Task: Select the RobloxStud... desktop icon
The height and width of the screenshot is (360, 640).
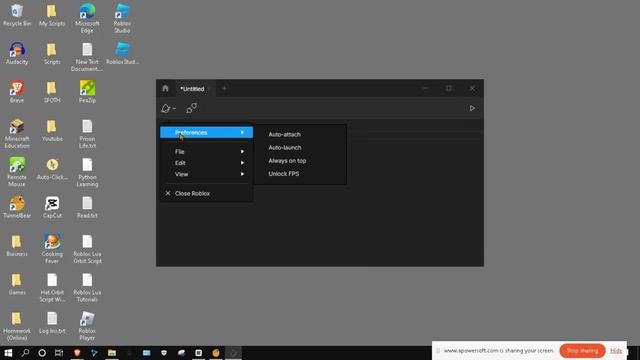Action: (122, 53)
